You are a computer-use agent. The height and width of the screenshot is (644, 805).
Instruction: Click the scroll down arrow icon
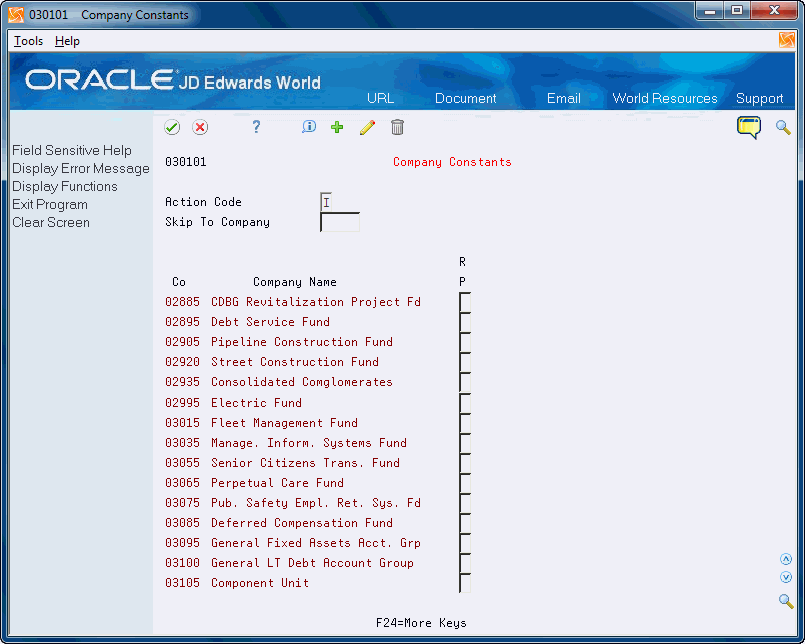coord(786,577)
